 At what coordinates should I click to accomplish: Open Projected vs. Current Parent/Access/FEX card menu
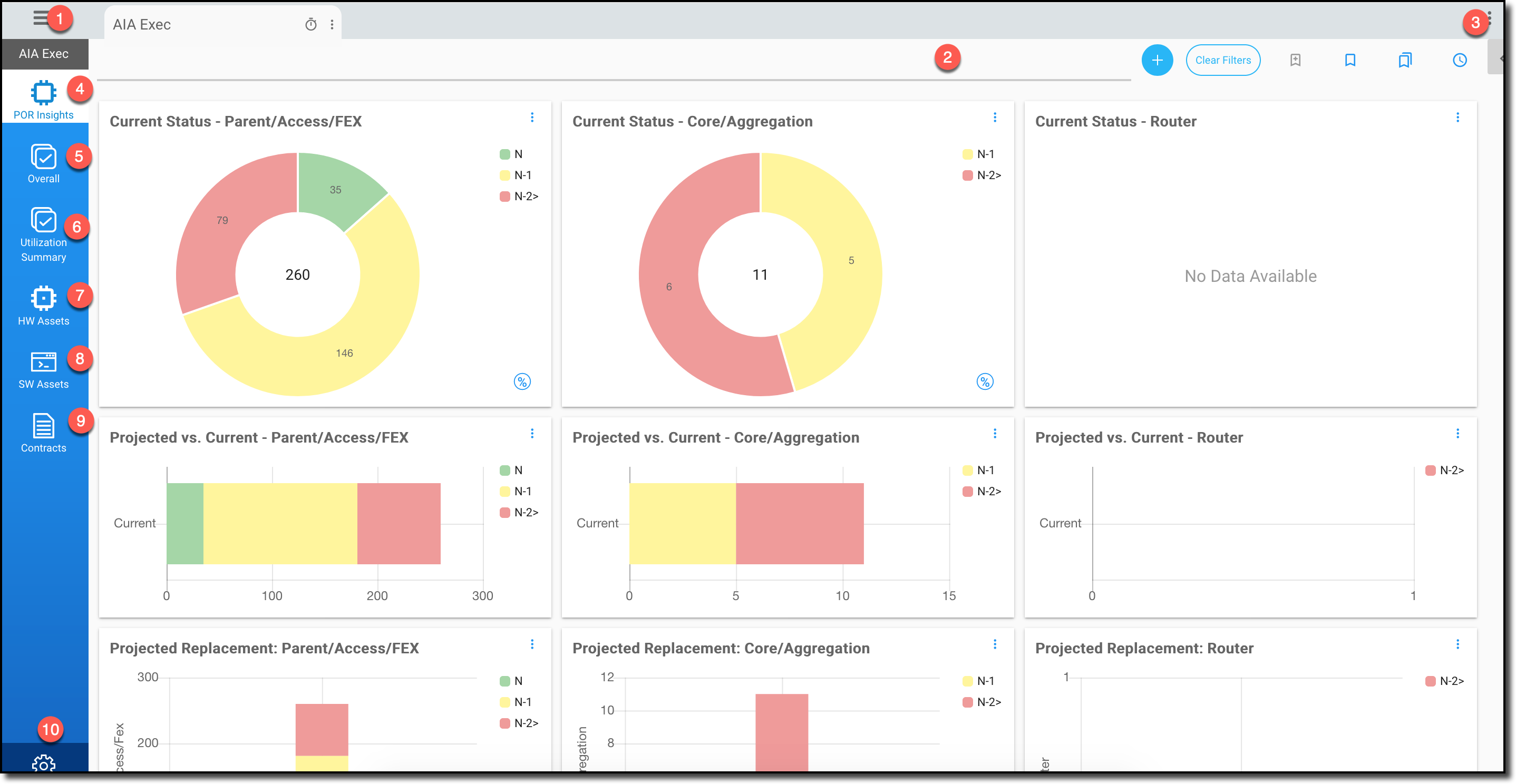532,434
